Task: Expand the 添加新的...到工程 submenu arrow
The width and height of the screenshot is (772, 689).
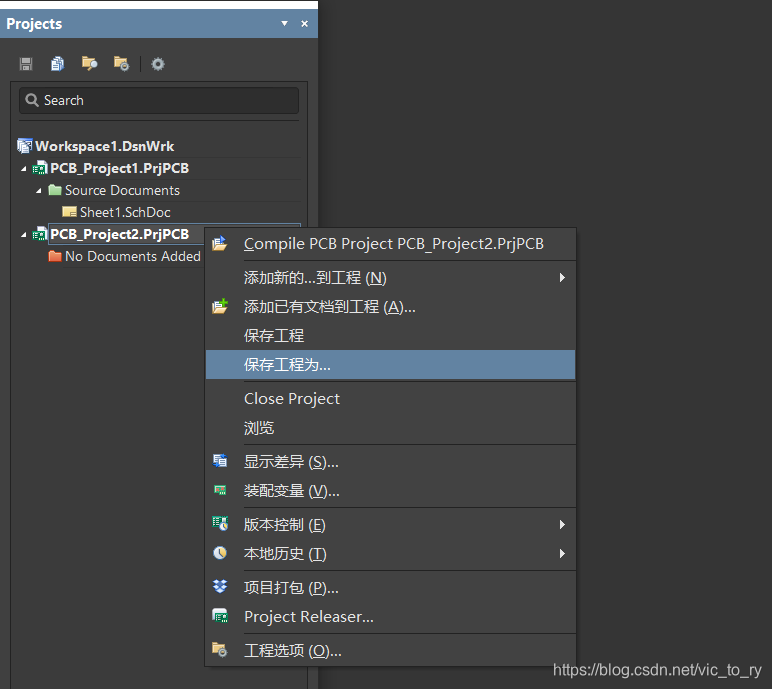Action: tap(562, 278)
